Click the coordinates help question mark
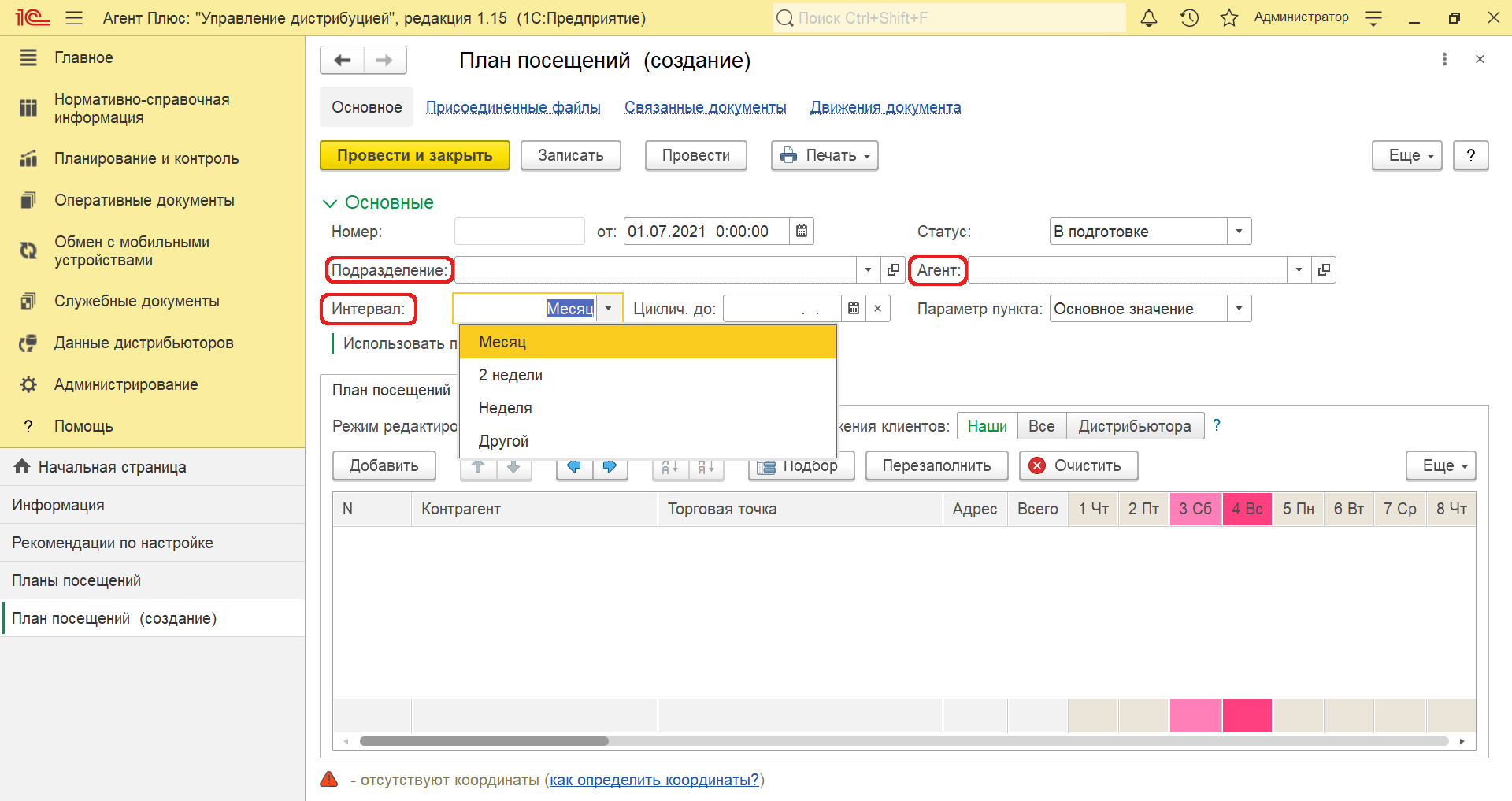1512x801 pixels. point(1217,425)
